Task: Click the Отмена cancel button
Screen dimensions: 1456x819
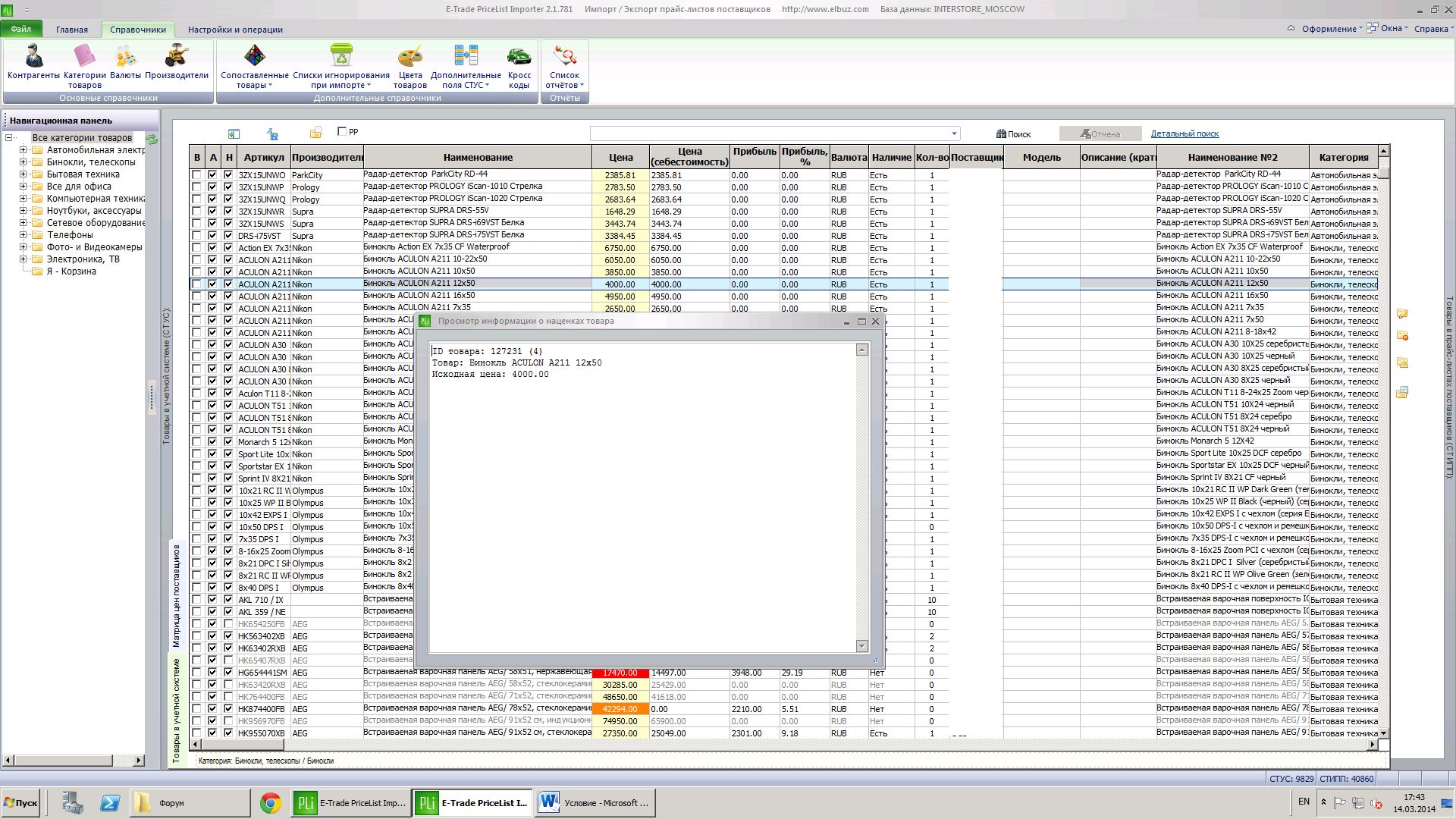Action: pos(1100,134)
